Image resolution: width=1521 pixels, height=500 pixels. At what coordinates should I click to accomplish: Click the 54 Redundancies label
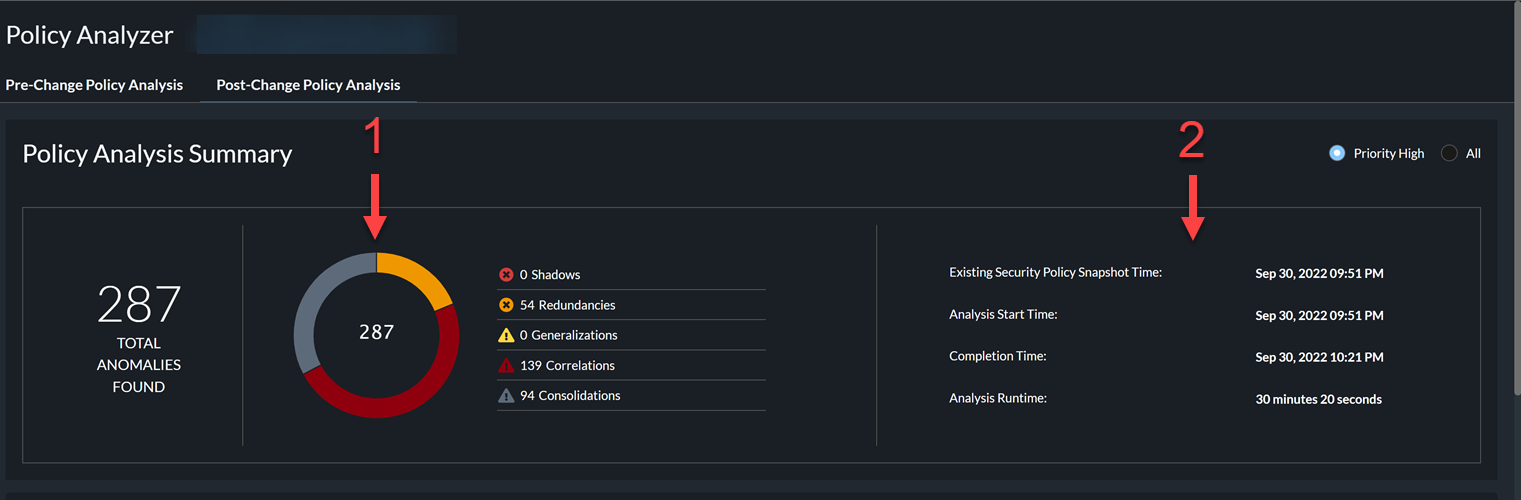567,305
